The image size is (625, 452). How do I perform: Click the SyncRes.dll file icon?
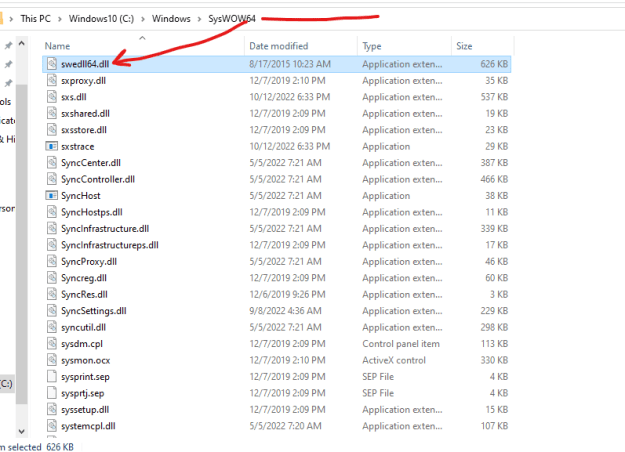click(x=52, y=294)
